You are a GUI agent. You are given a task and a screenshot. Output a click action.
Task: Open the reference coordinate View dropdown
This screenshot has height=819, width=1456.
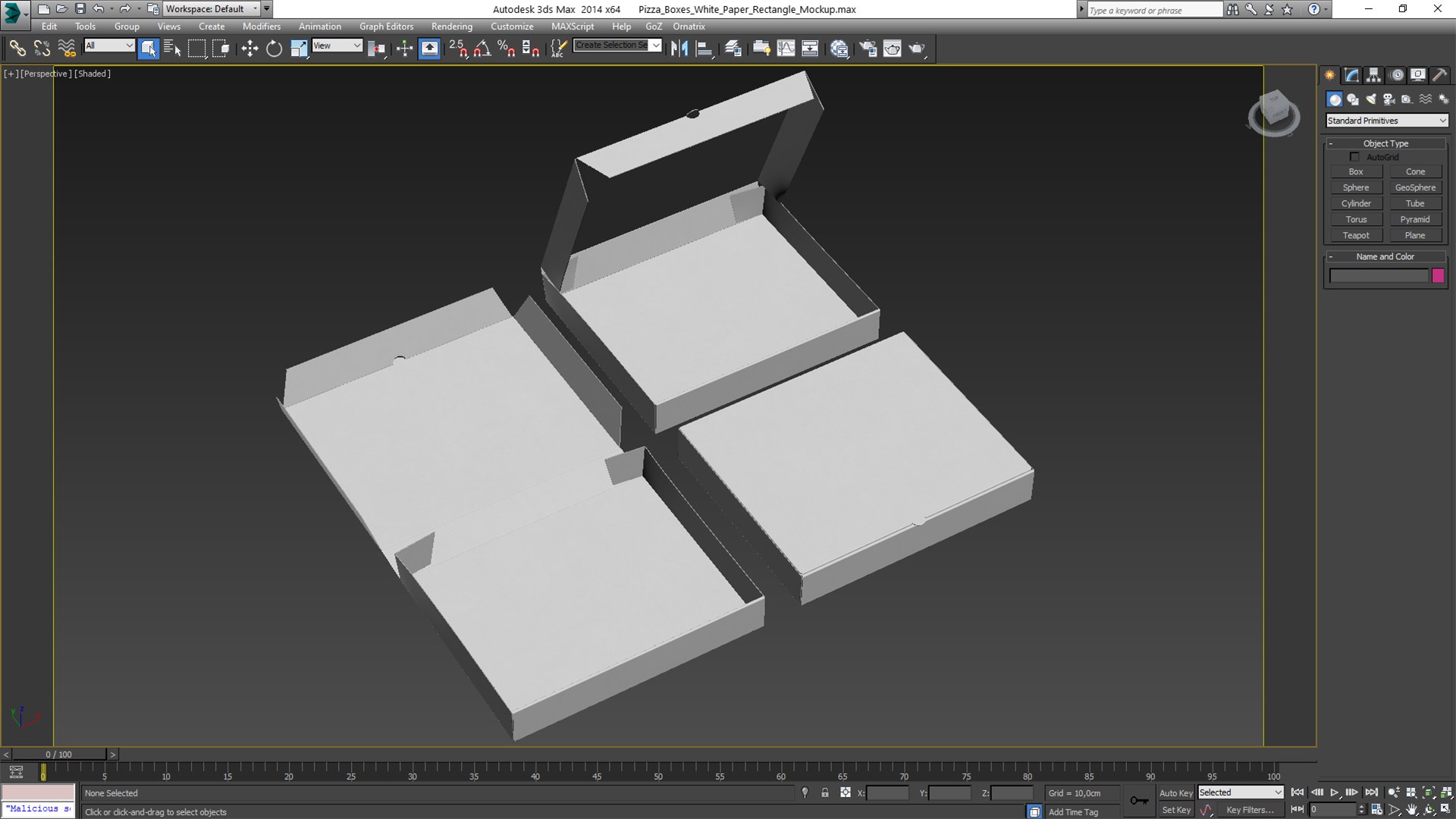[337, 45]
